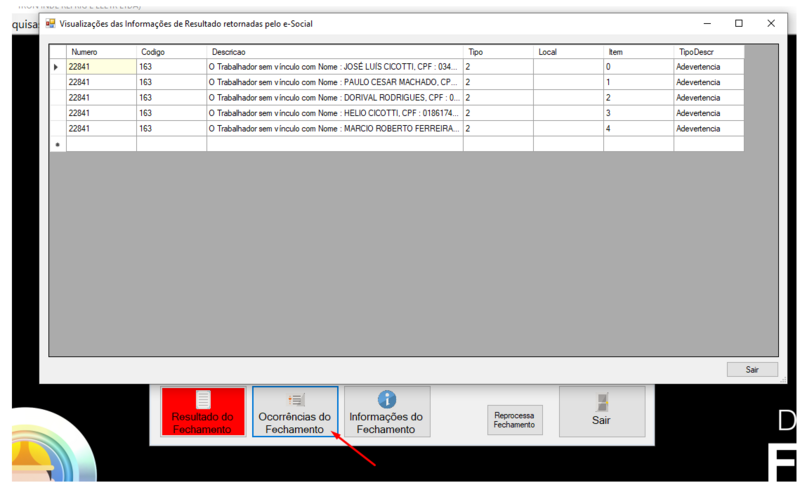
Task: Click the window icon in the title bar
Action: pyautogui.click(x=51, y=23)
